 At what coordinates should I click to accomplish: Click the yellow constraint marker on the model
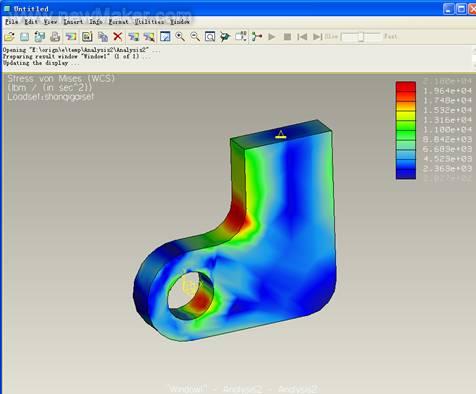(280, 135)
